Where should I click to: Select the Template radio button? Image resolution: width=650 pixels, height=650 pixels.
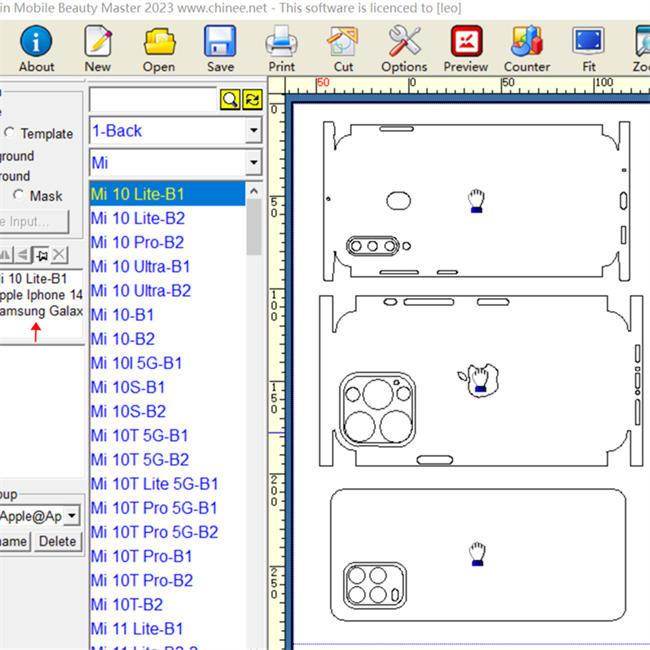[x=10, y=133]
